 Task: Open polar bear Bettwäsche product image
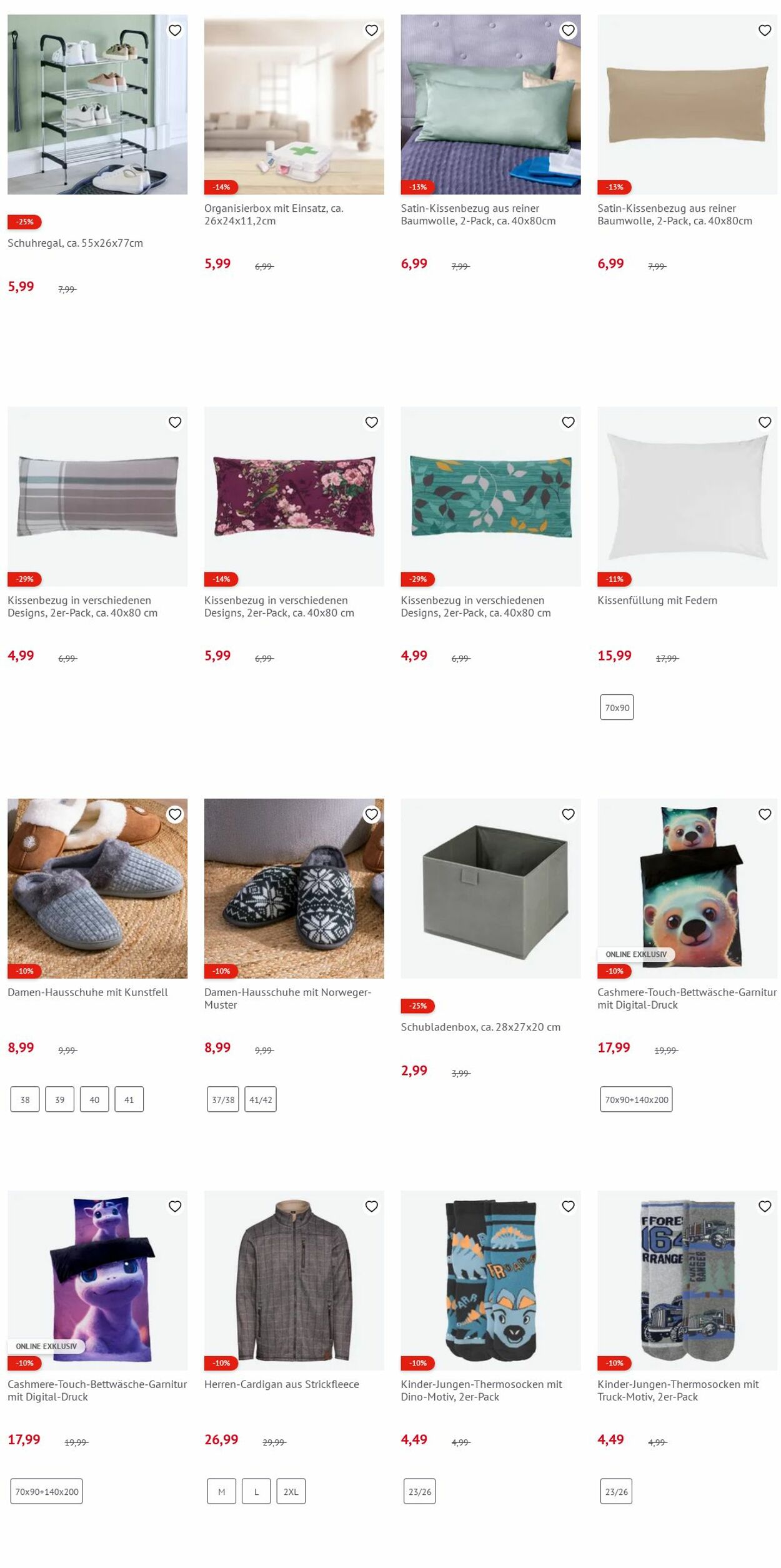(x=687, y=888)
